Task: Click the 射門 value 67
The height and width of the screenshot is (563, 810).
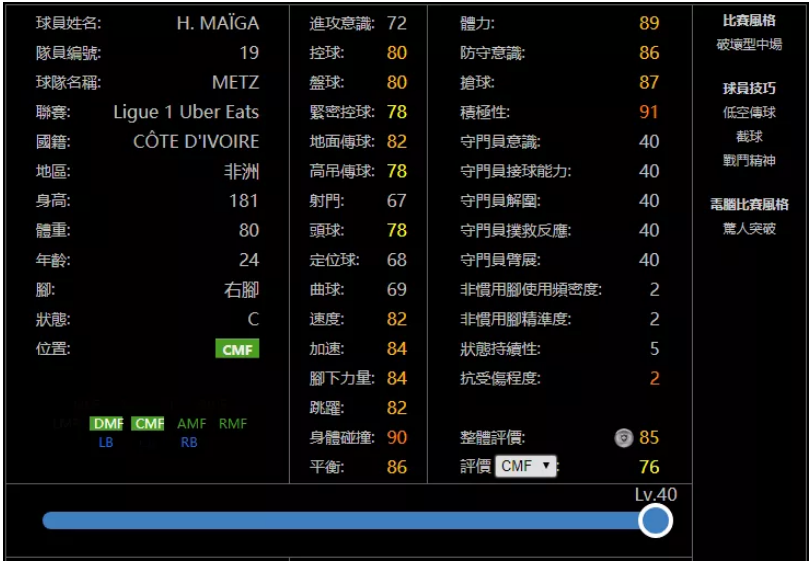Action: (x=397, y=201)
